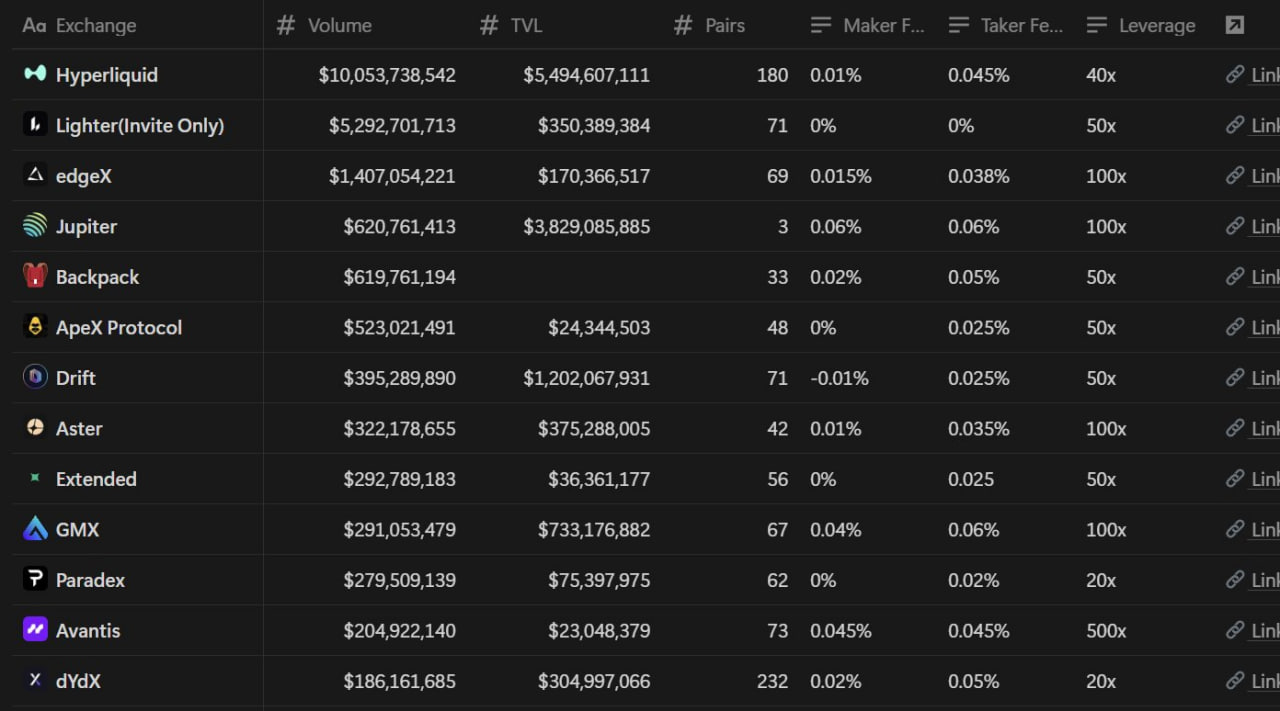Click the edgeX triangle logo icon
Image resolution: width=1280 pixels, height=711 pixels.
tap(35, 175)
